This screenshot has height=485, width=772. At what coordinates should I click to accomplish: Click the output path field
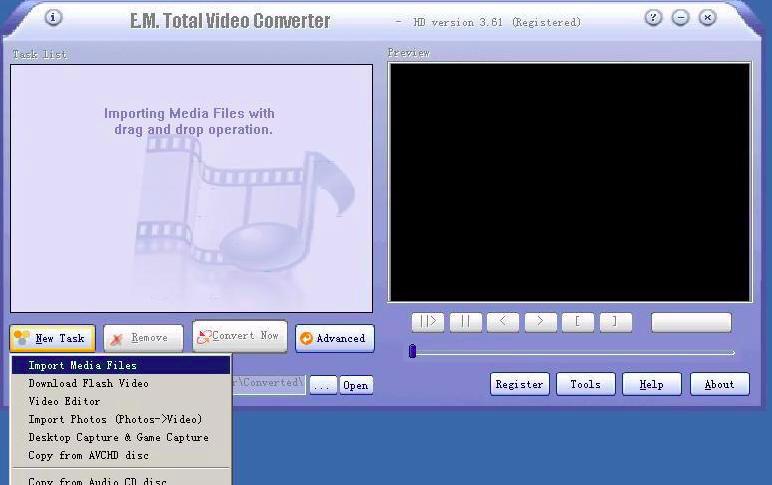[x=269, y=384]
